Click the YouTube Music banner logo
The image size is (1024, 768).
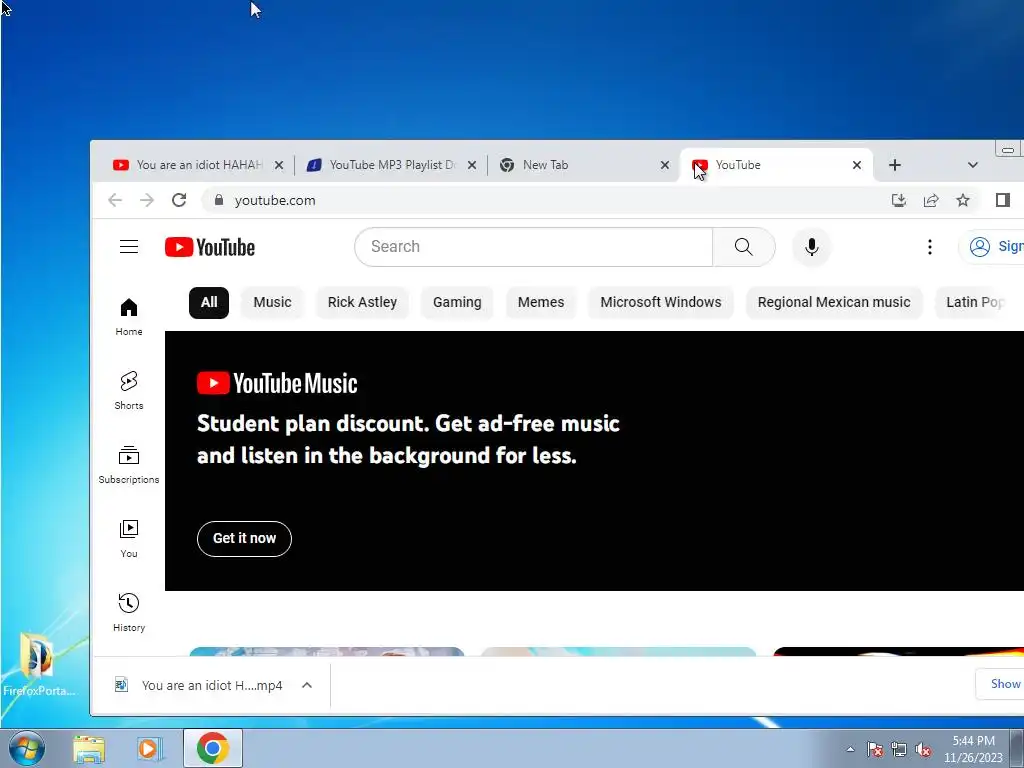coord(277,383)
